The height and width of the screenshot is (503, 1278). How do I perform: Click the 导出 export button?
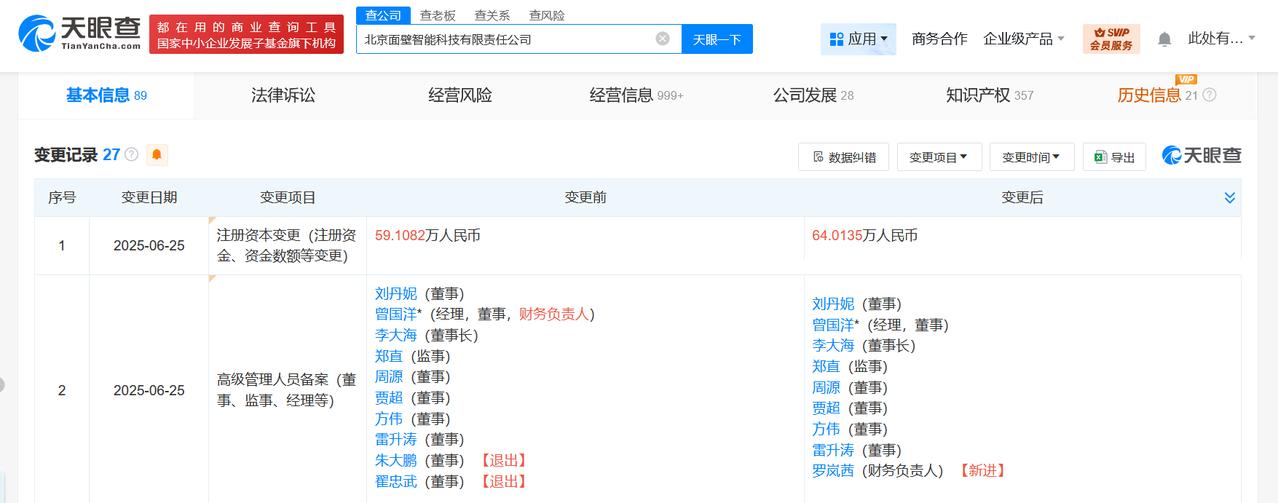(1114, 157)
